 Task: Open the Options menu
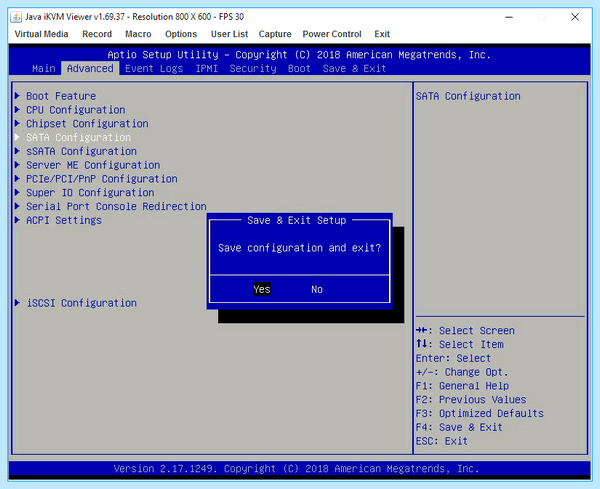[x=181, y=34]
